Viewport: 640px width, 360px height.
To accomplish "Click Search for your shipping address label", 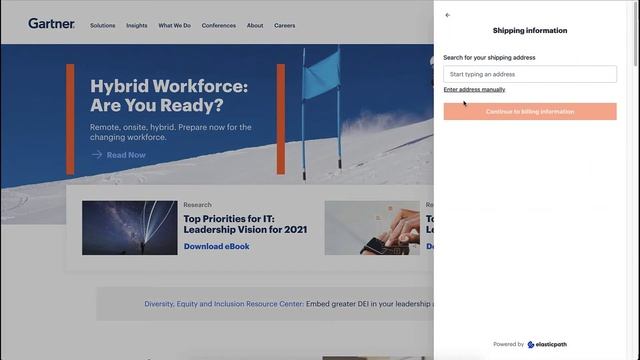I will pos(489,58).
